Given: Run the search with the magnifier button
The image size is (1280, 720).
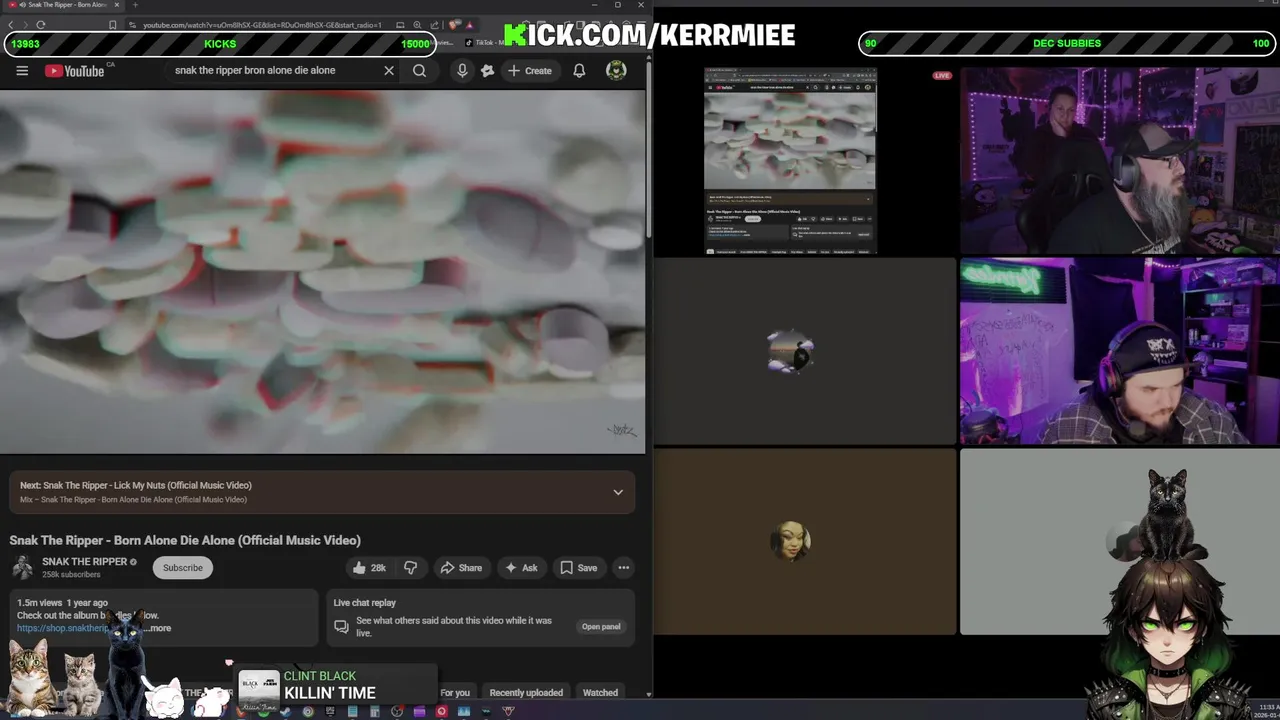Looking at the screenshot, I should tap(420, 71).
